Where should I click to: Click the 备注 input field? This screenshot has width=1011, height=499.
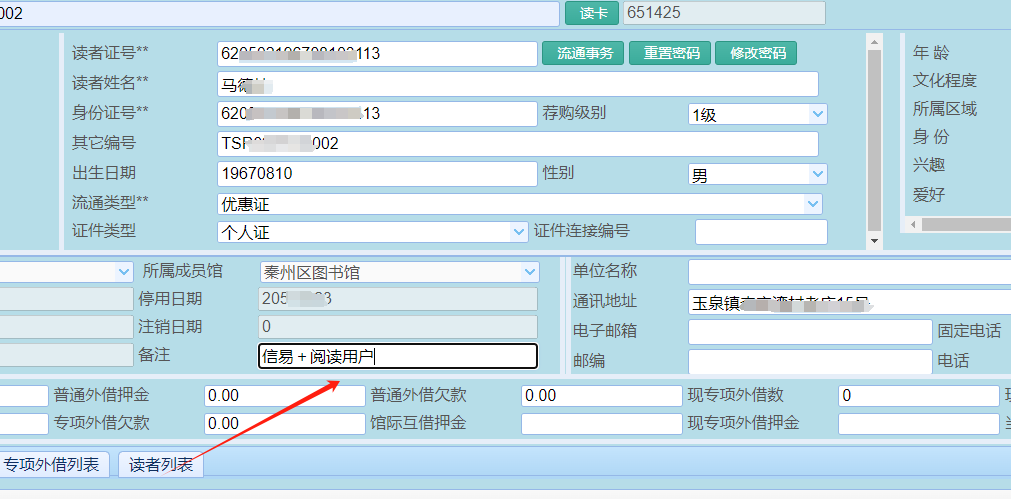397,356
